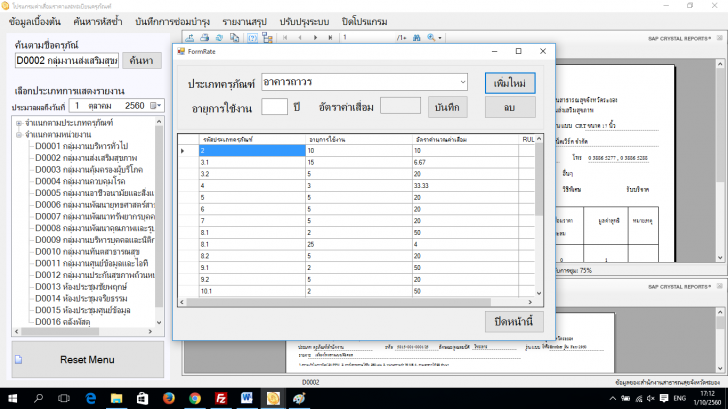Select D0016 คลังพัสดุ in tree
The image size is (728, 409).
coord(63,322)
